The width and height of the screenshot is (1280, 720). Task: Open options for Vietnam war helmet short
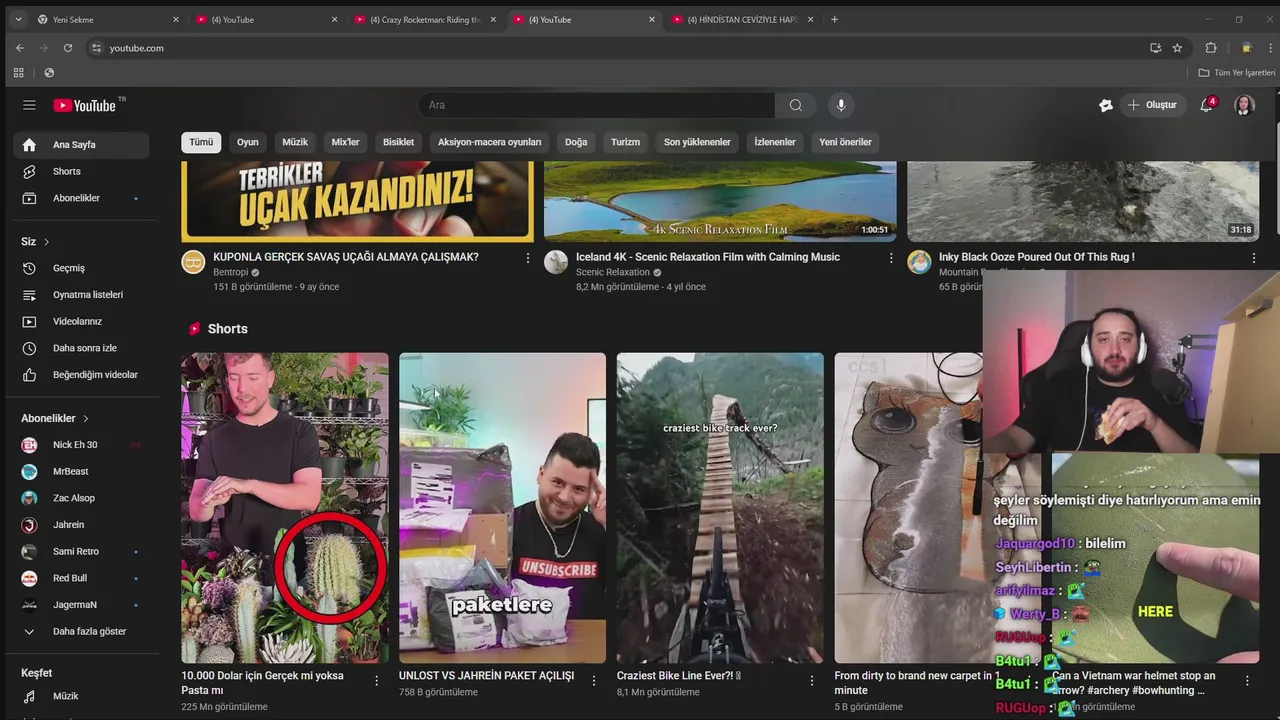[1247, 680]
